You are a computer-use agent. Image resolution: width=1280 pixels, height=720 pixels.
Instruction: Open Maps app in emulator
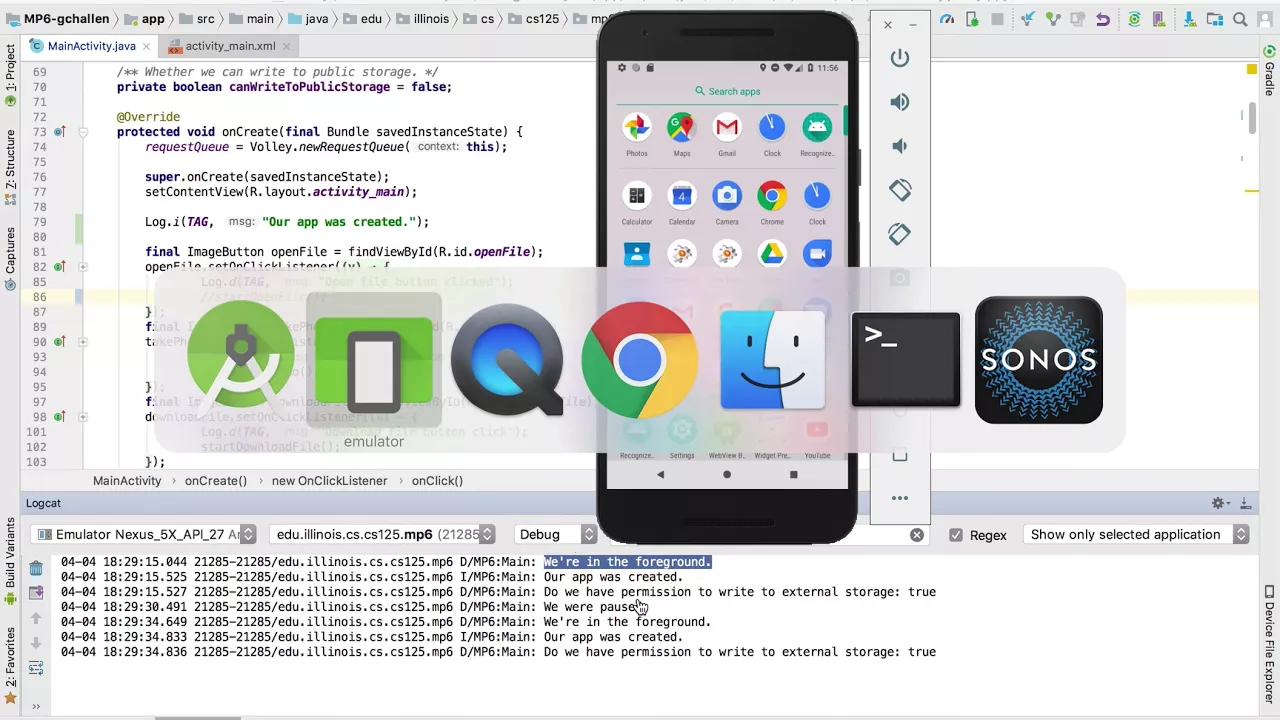(681, 128)
